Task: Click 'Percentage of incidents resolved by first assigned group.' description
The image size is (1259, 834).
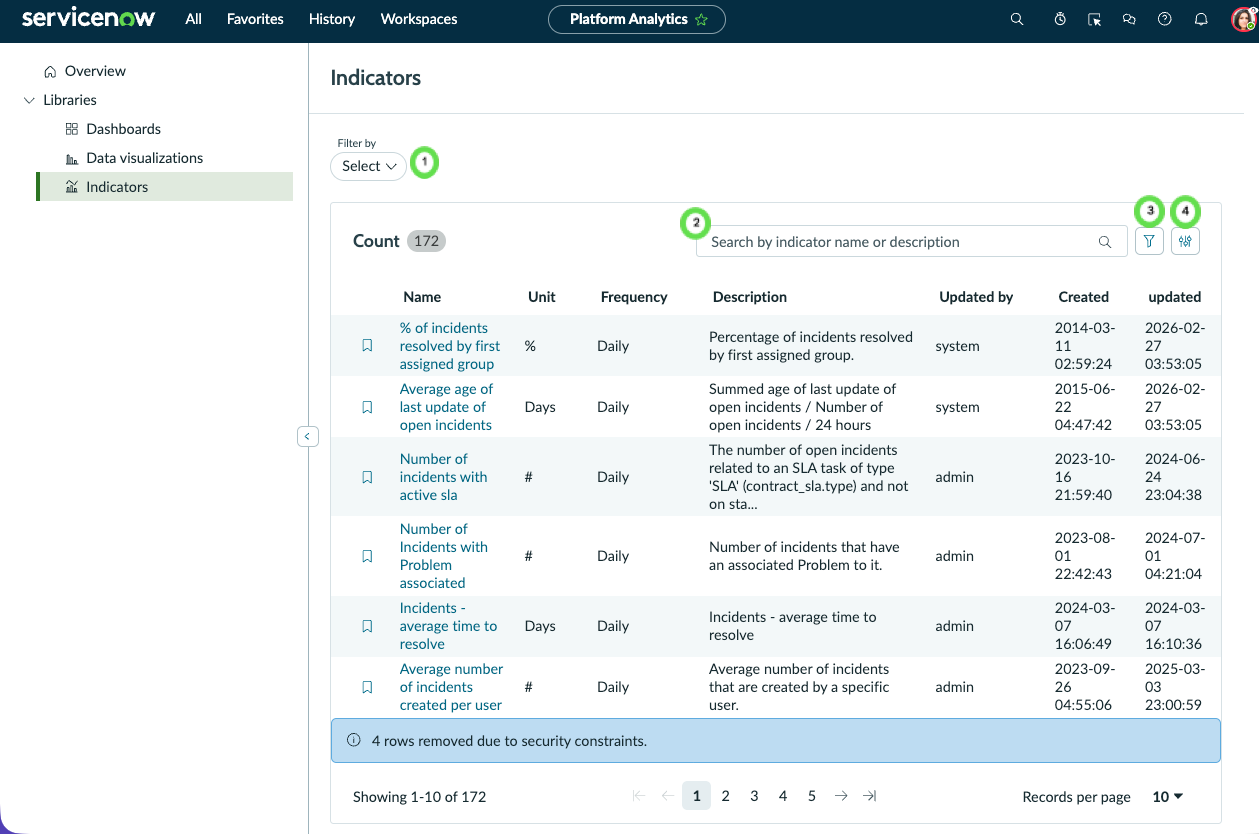Action: pyautogui.click(x=811, y=346)
